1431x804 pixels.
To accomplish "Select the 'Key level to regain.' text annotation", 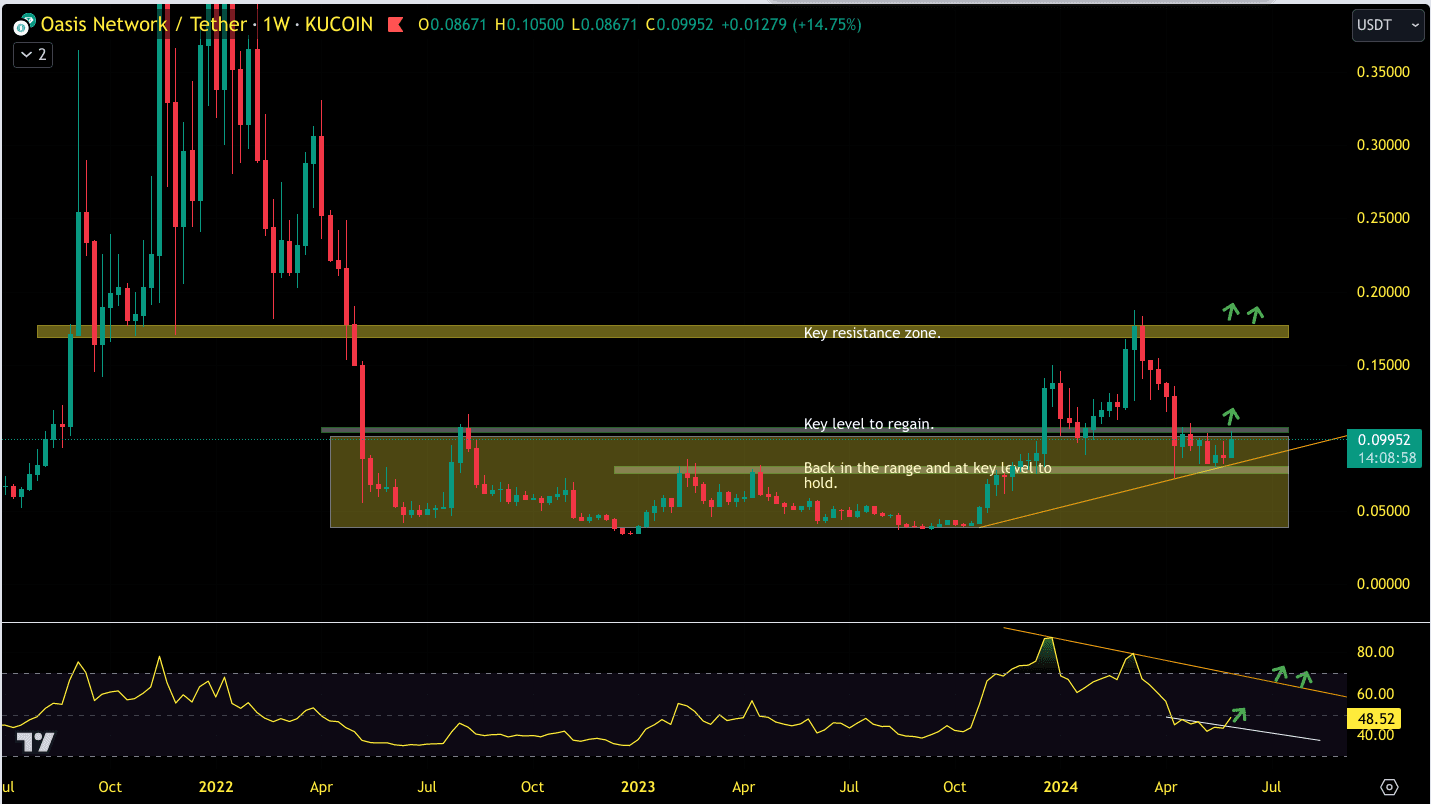I will tap(869, 424).
